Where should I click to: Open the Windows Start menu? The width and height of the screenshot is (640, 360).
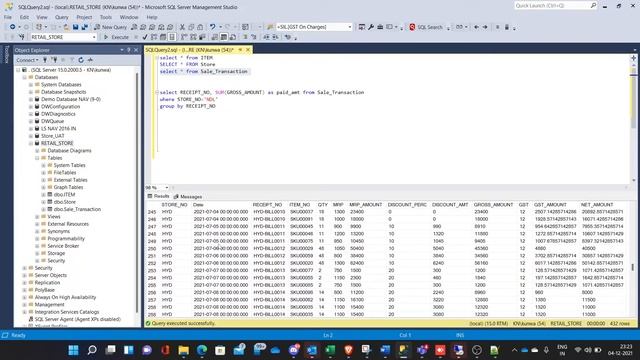(73, 350)
